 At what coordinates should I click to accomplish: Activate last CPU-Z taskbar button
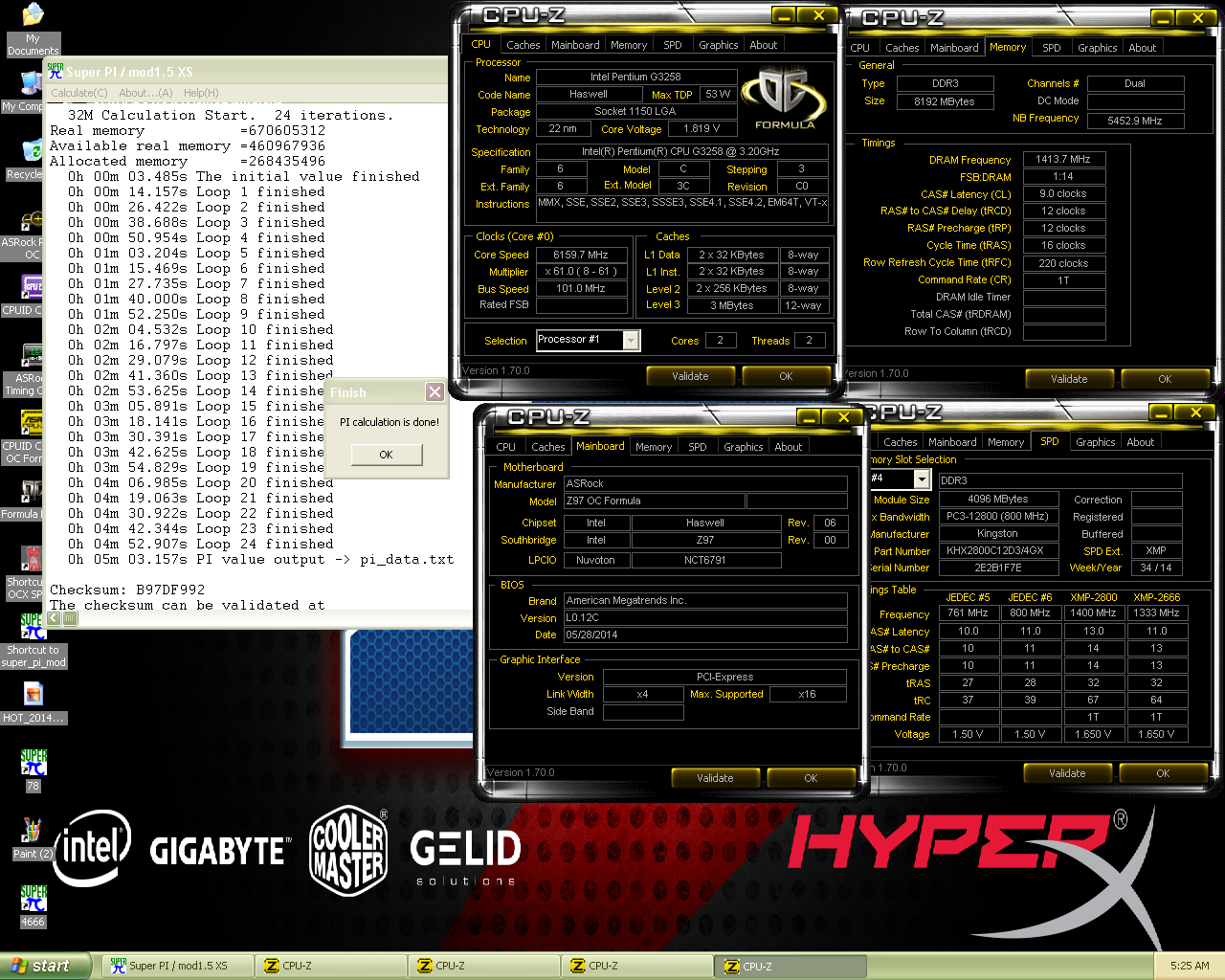point(791,966)
